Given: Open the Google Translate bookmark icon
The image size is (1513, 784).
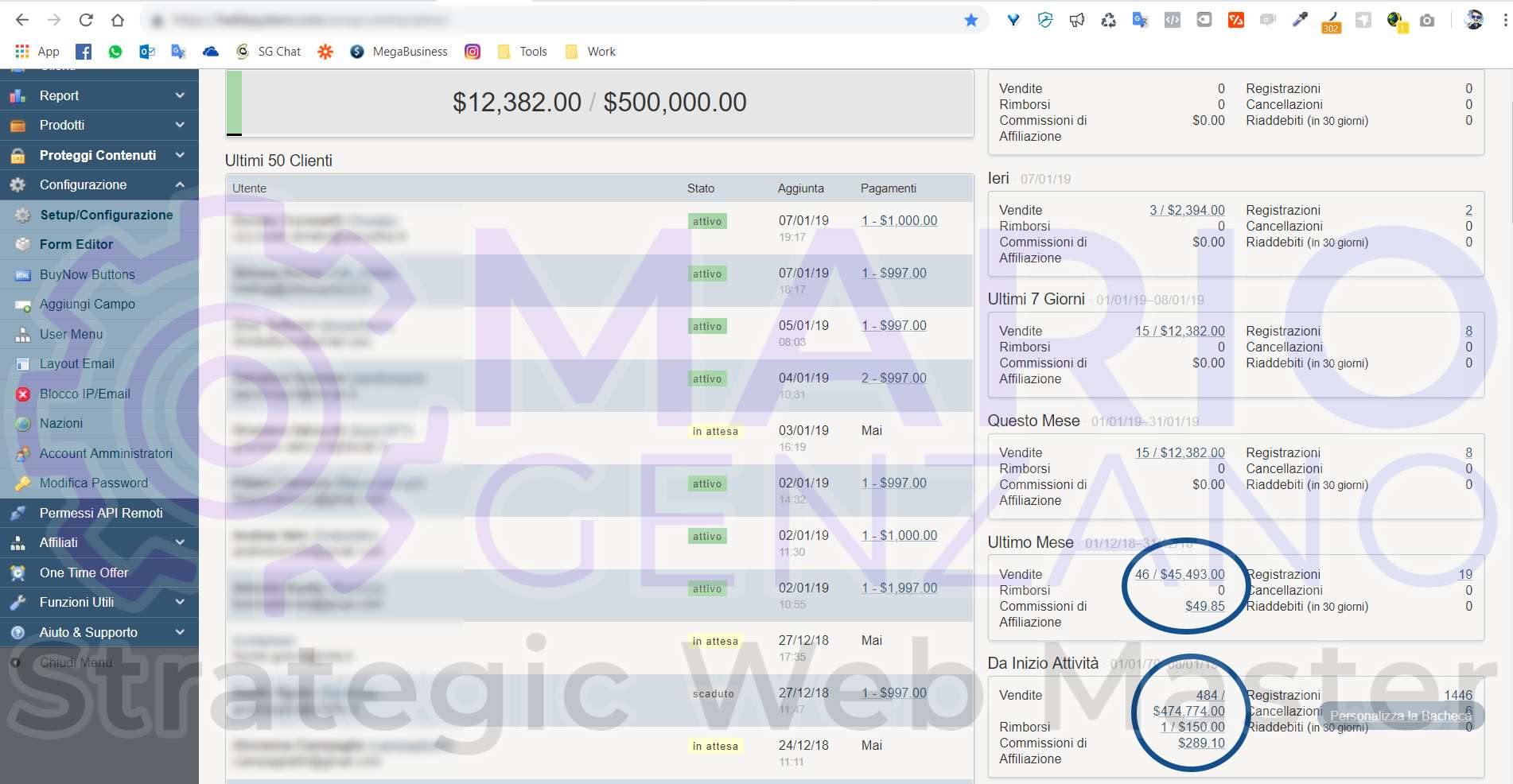Looking at the screenshot, I should 178,52.
